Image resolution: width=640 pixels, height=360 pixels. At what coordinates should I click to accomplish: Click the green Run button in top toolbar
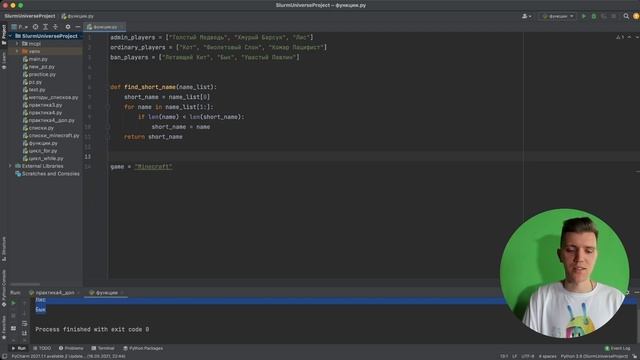[x=584, y=16]
